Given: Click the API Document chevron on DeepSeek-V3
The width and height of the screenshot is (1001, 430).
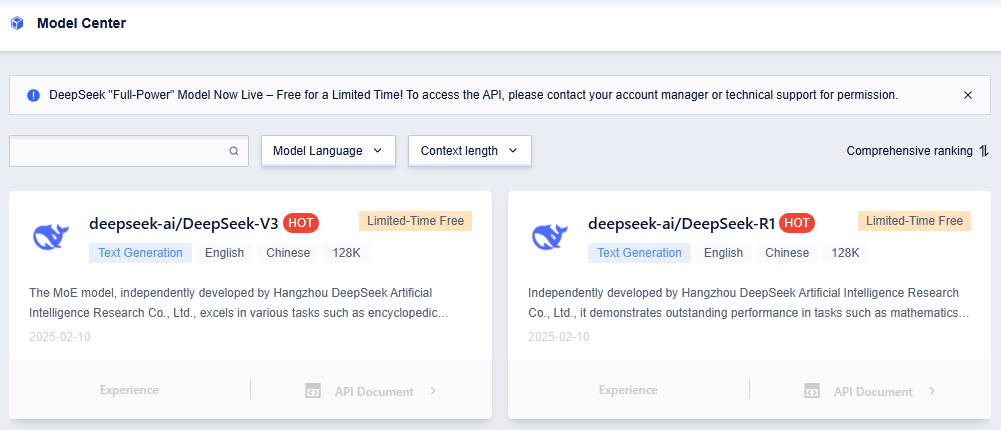Looking at the screenshot, I should 433,391.
